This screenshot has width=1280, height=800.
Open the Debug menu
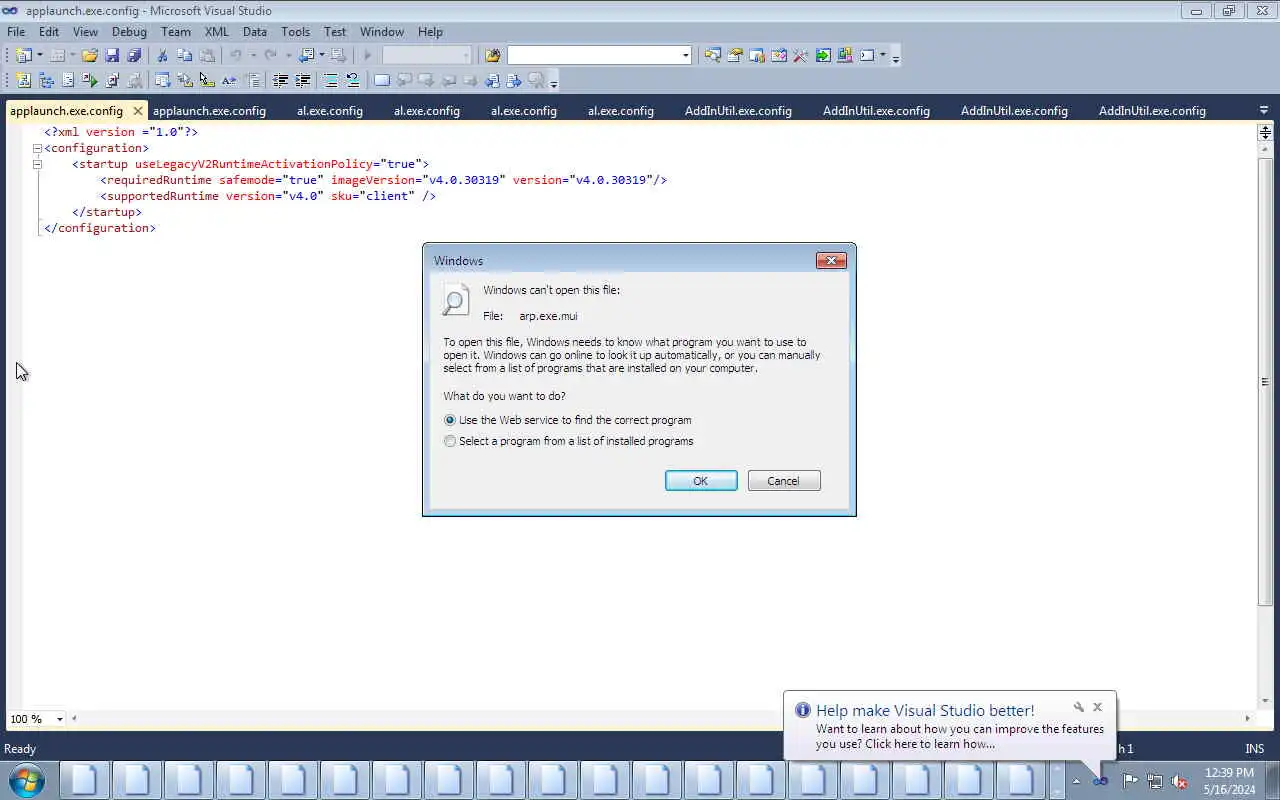tap(129, 32)
